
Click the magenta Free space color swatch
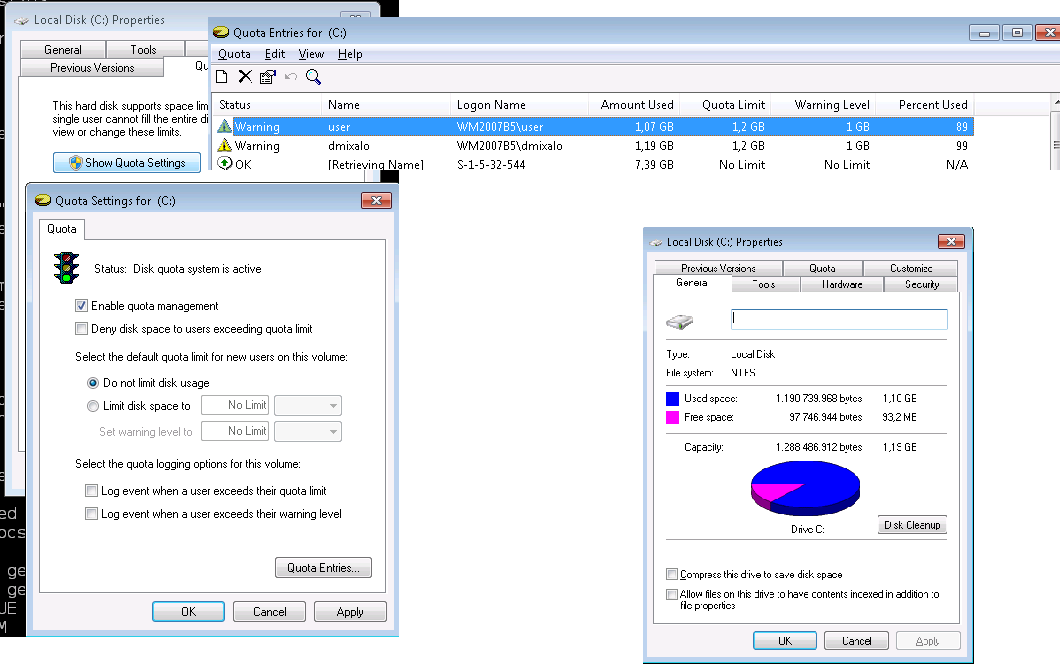672,417
